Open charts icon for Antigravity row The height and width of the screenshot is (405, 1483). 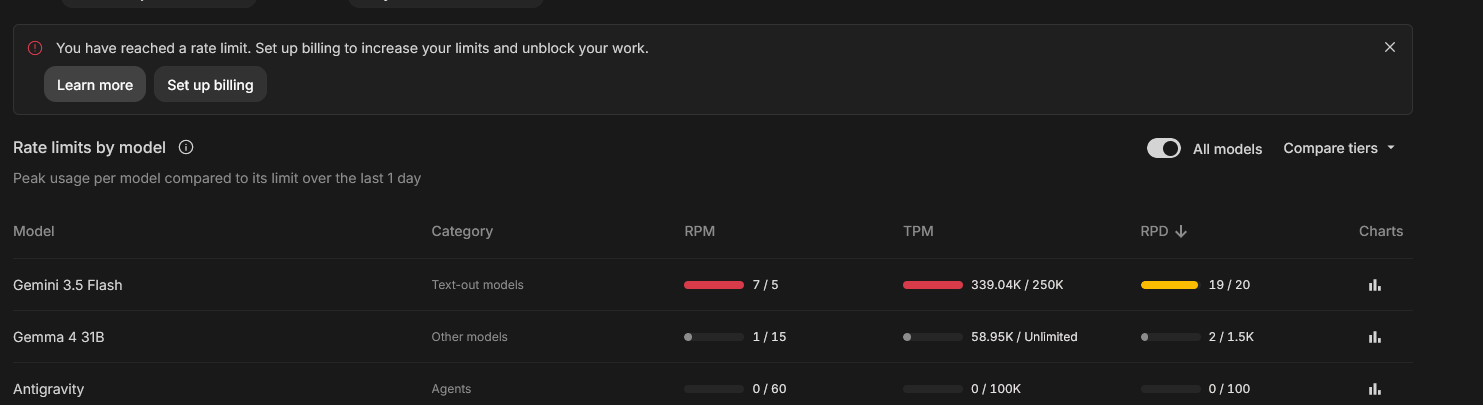click(1374, 389)
